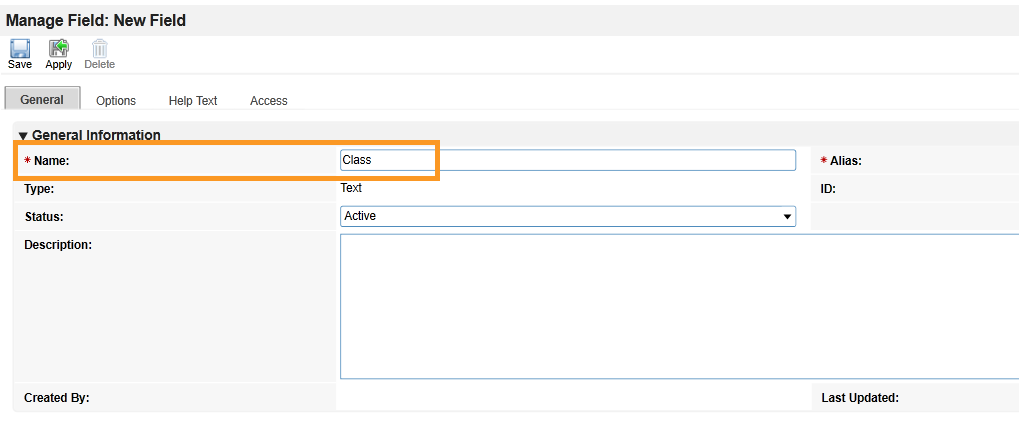Click inside the Description text area
Screen dimensions: 1019x440
point(679,306)
